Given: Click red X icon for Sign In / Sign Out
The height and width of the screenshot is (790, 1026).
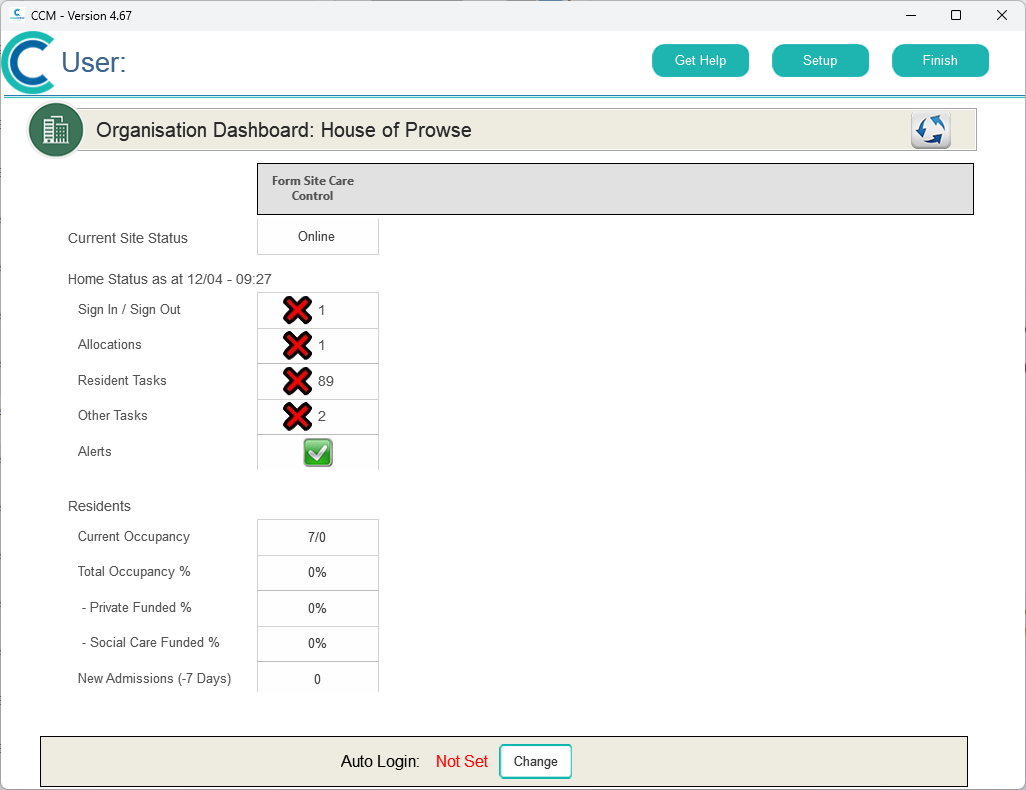Looking at the screenshot, I should (x=297, y=310).
